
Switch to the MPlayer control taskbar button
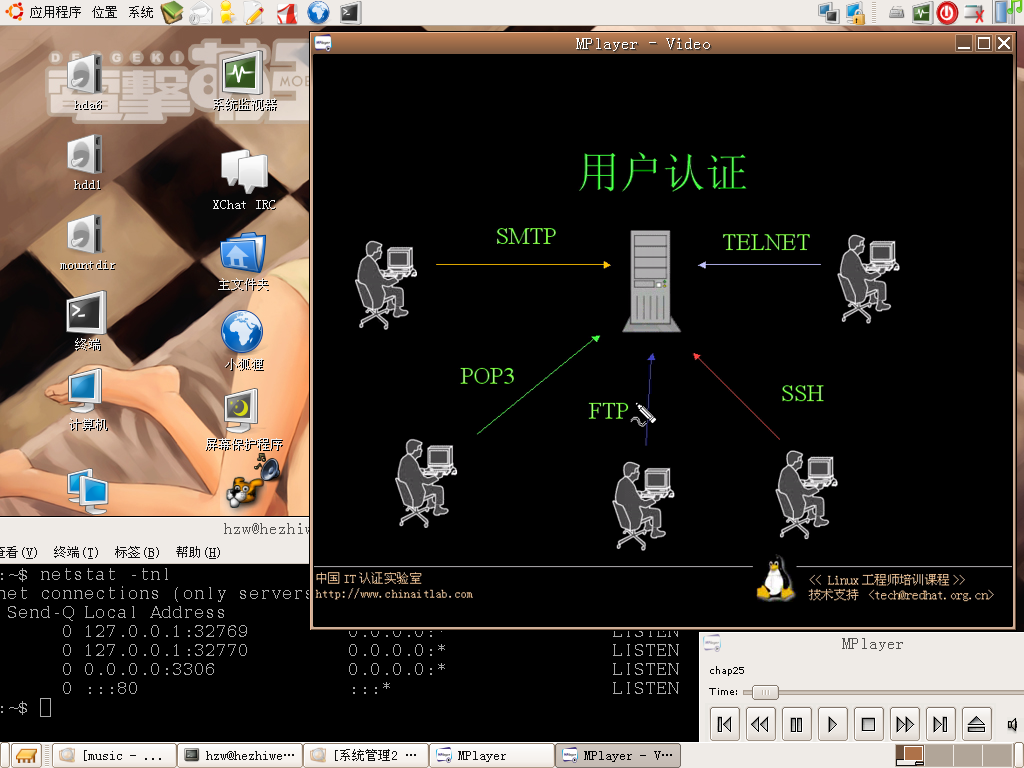pos(492,756)
